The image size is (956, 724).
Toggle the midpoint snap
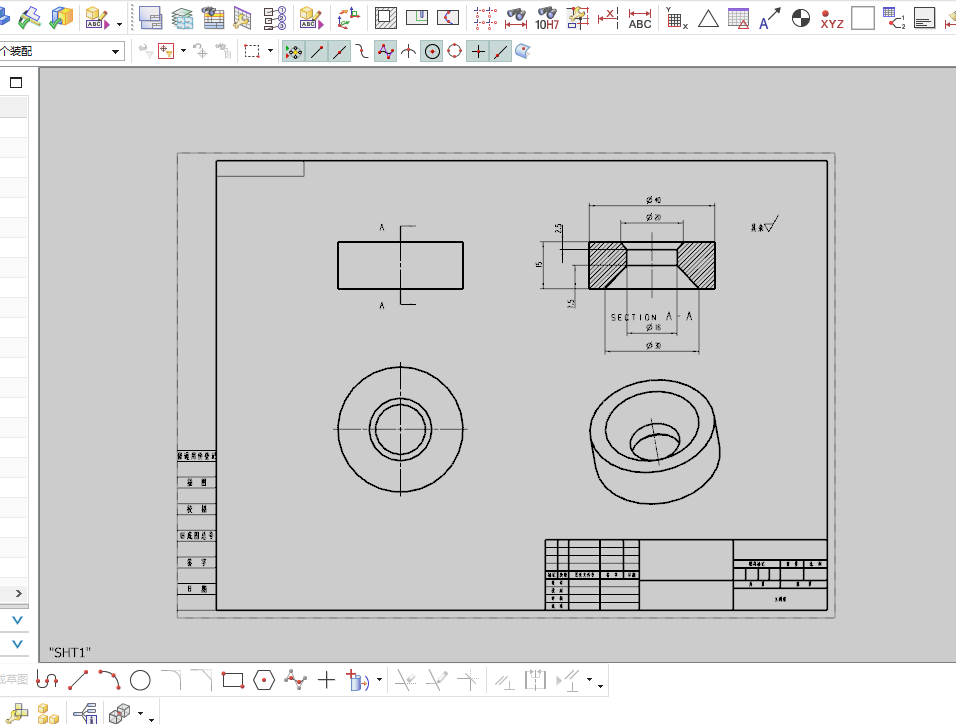[x=340, y=52]
